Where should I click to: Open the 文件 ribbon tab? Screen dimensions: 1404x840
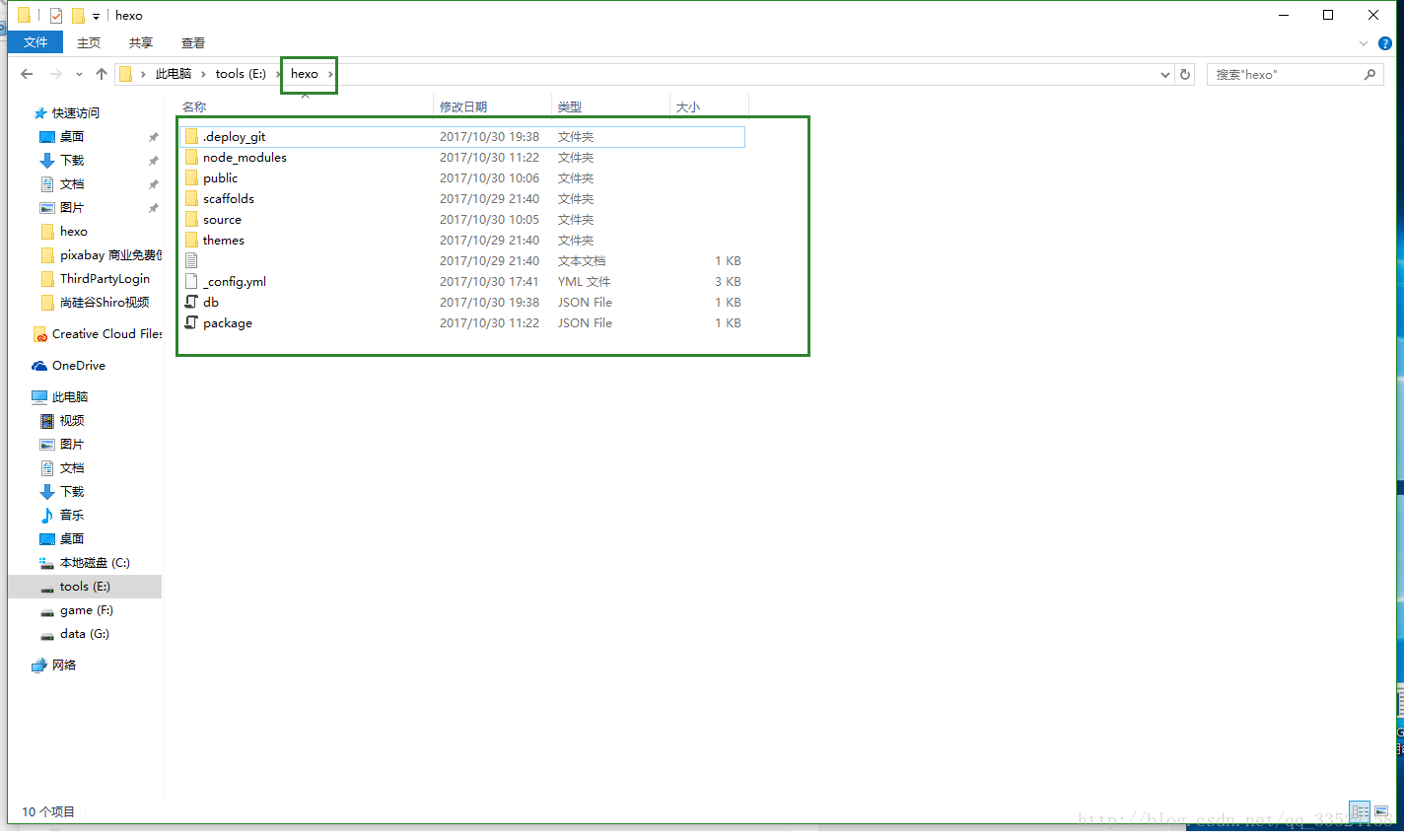coord(35,42)
